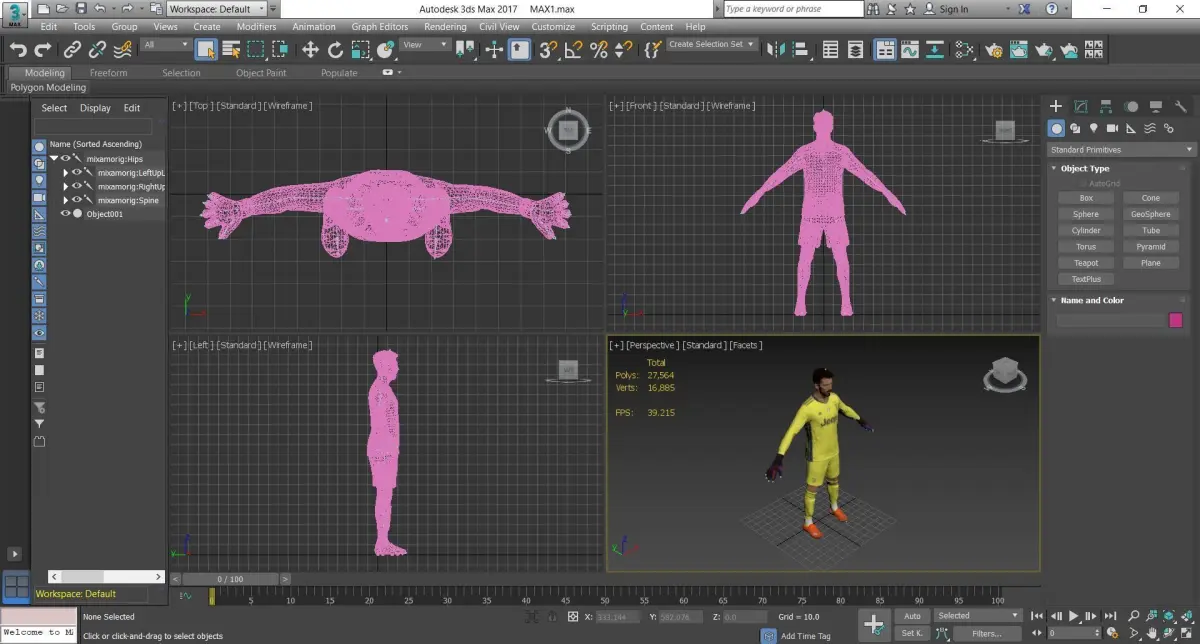
Task: Choose the Rectangular Selection Region tool
Action: (256, 49)
